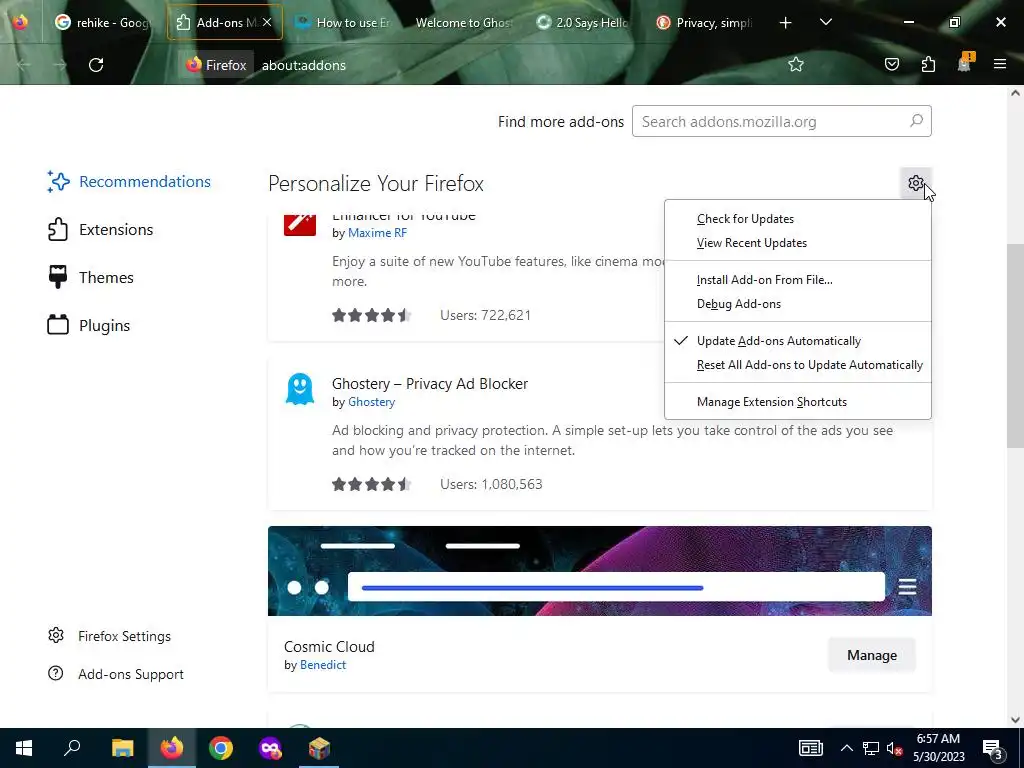The height and width of the screenshot is (768, 1024).
Task: Click the scrollbar down arrow
Action: pyautogui.click(x=1015, y=720)
